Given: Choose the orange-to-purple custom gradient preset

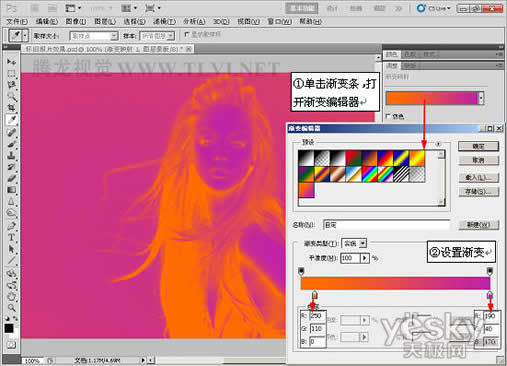Looking at the screenshot, I should click(306, 190).
